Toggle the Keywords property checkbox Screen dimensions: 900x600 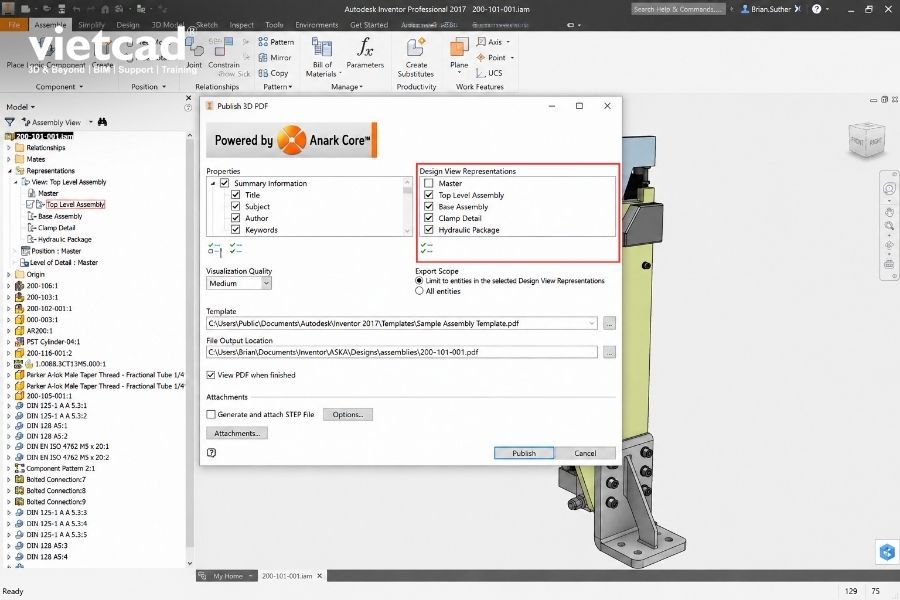pos(235,229)
